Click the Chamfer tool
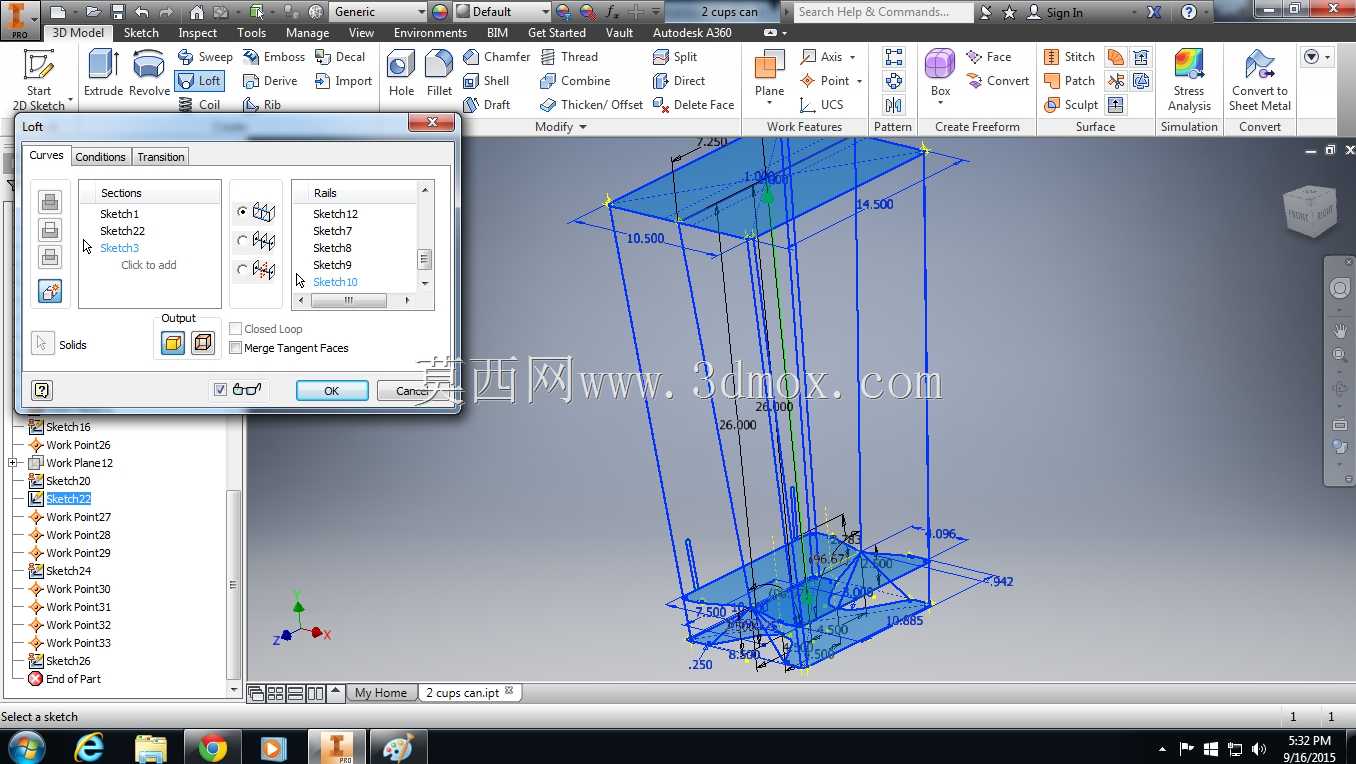The height and width of the screenshot is (764, 1356). click(x=497, y=57)
